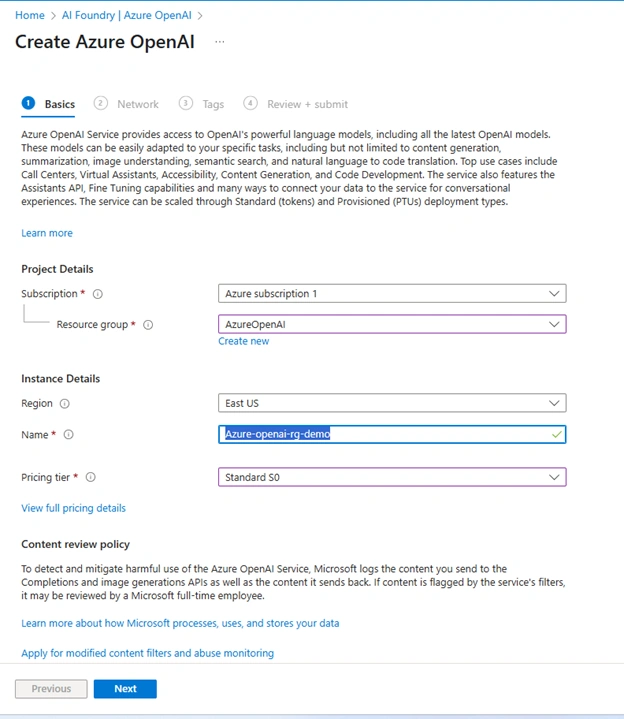Image resolution: width=624 pixels, height=719 pixels.
Task: Open the Resource group dropdown showing AzureOpenAI
Action: pos(392,324)
